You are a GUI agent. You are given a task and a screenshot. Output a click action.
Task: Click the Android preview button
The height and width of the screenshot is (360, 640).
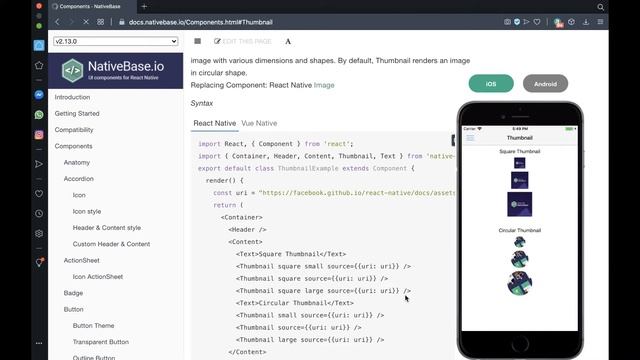click(x=545, y=84)
